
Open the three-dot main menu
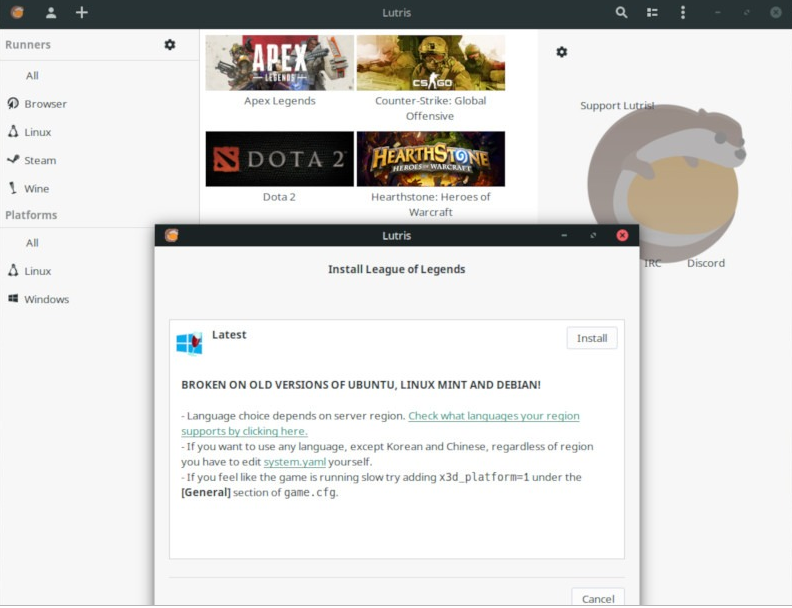pos(683,13)
